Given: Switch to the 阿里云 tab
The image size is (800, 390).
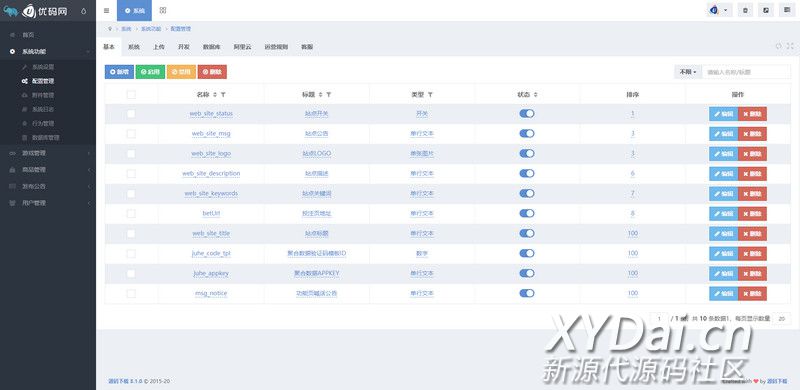Looking at the screenshot, I should tap(242, 47).
